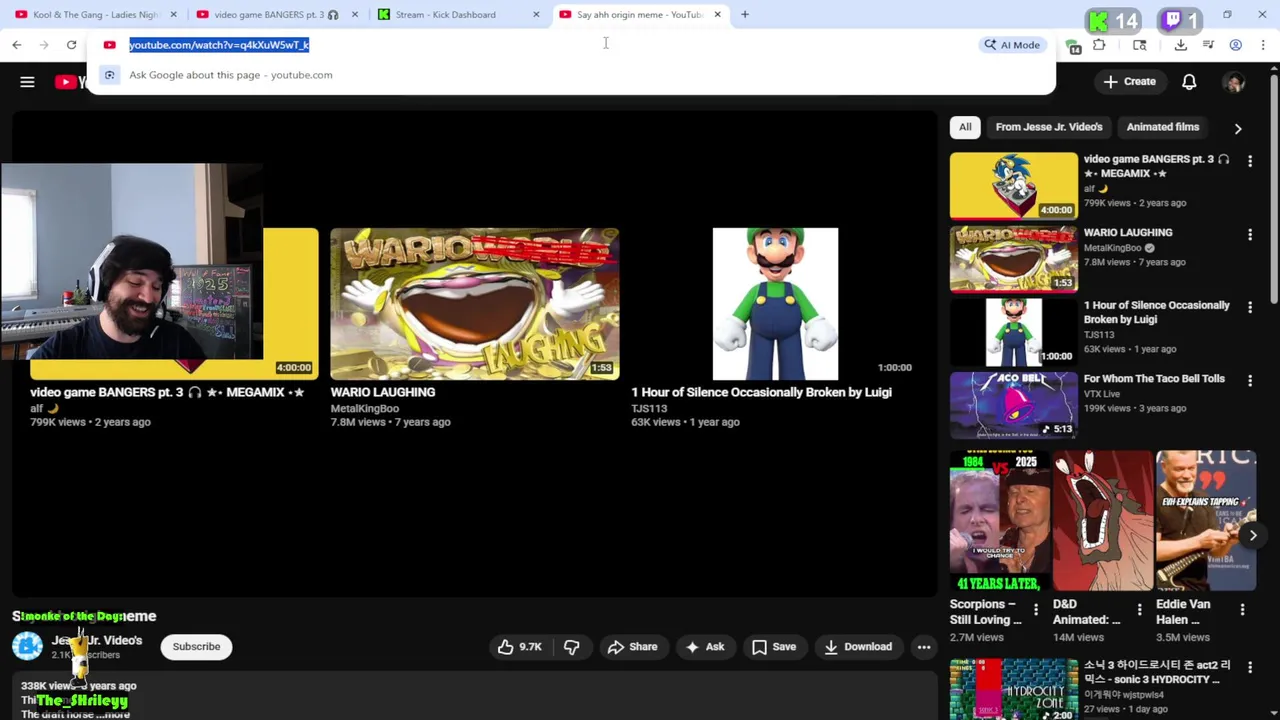
Task: Click the AI Mode button in address bar
Action: click(1012, 45)
